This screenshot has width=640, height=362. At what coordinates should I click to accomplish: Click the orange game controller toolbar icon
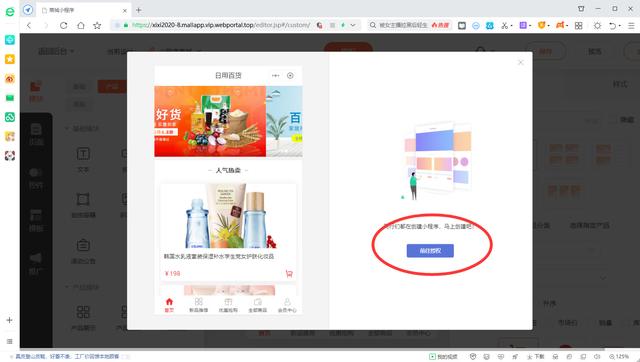pos(560,25)
